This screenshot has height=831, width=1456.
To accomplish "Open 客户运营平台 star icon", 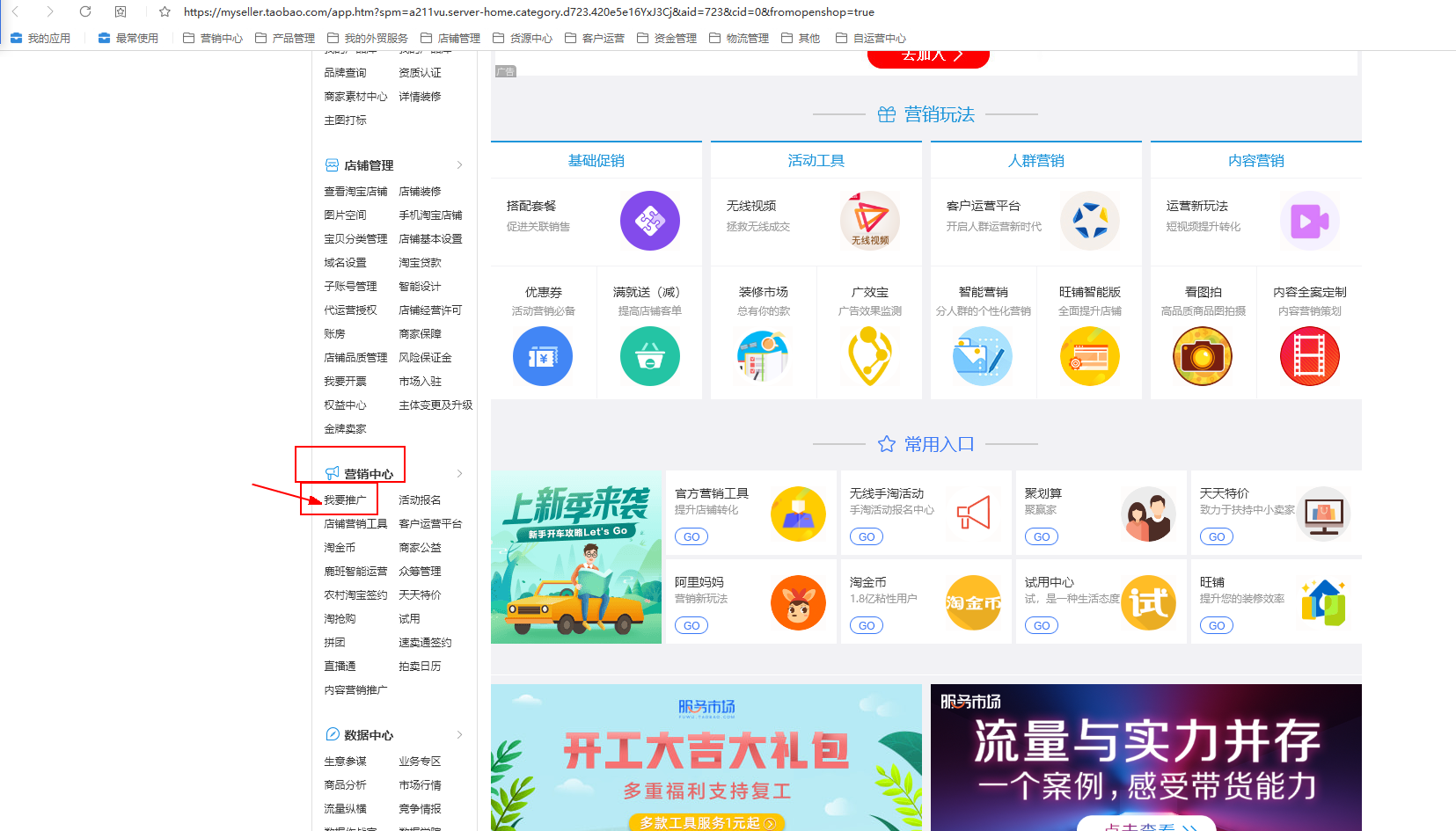I will pyautogui.click(x=1089, y=221).
